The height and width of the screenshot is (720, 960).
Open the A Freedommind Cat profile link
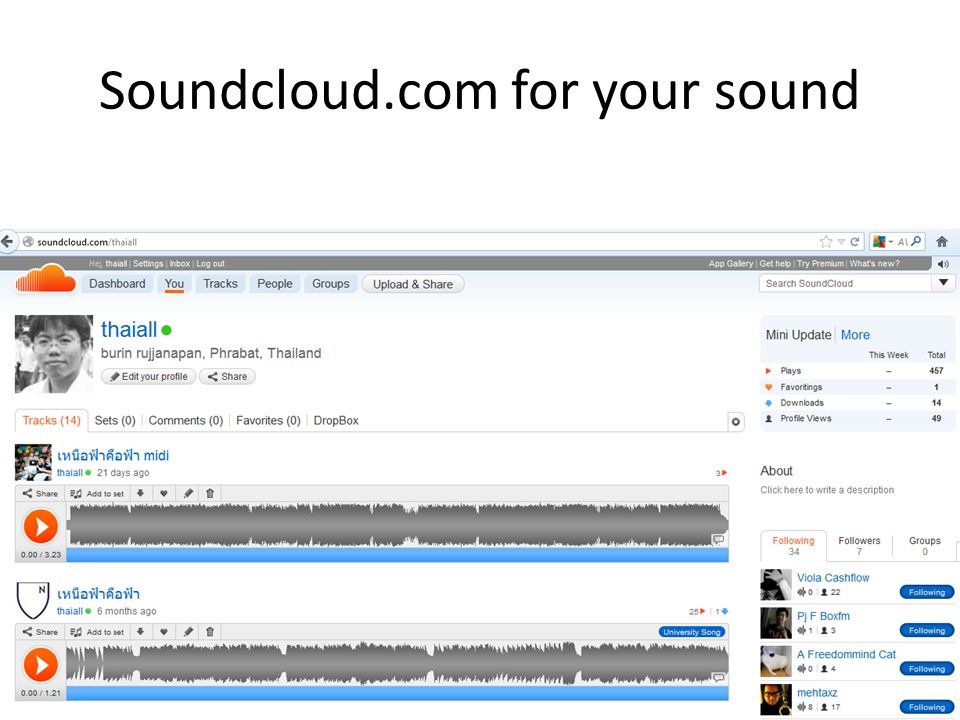(846, 654)
